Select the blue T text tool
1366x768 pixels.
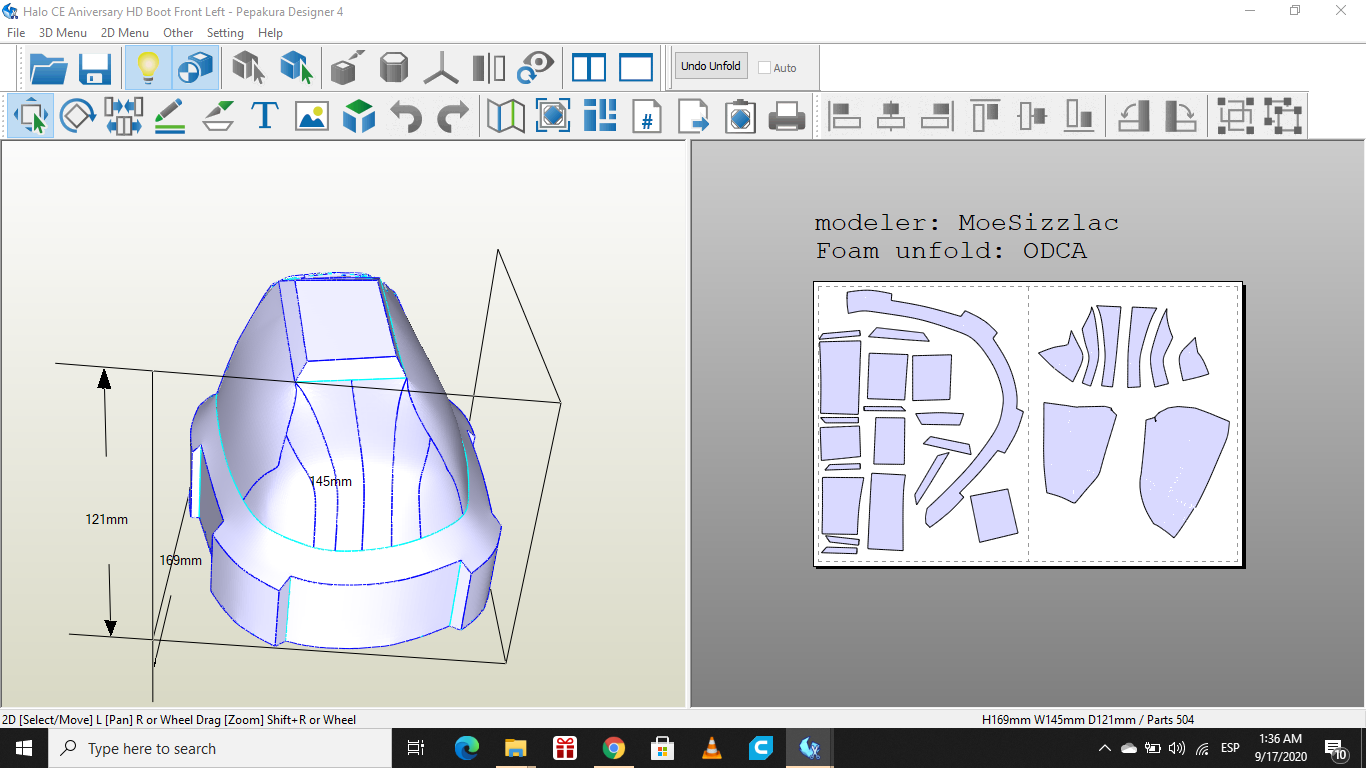[264, 116]
